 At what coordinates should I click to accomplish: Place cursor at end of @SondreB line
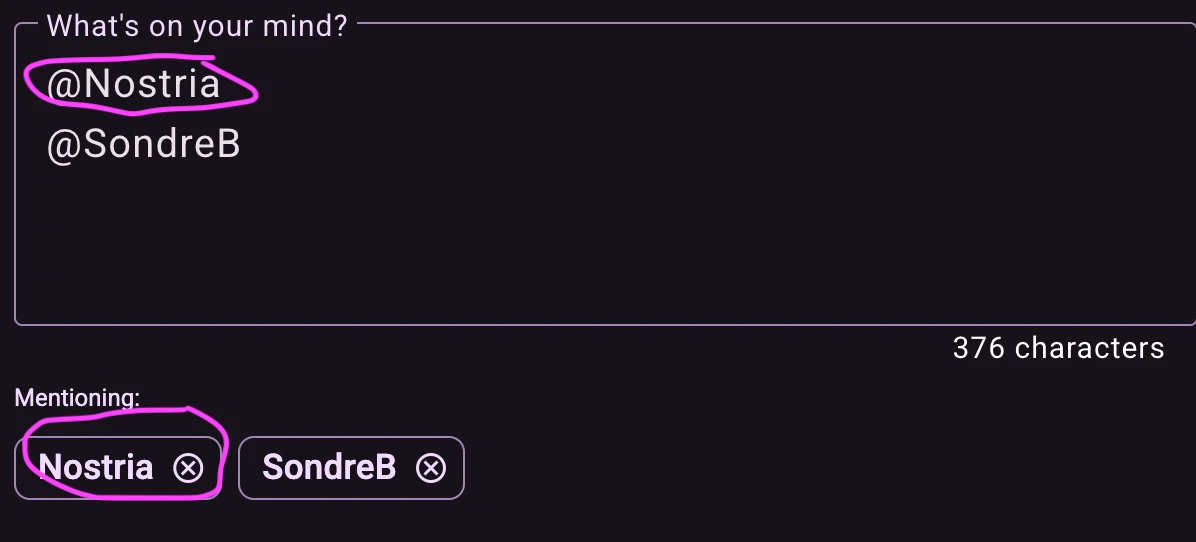pyautogui.click(x=243, y=146)
